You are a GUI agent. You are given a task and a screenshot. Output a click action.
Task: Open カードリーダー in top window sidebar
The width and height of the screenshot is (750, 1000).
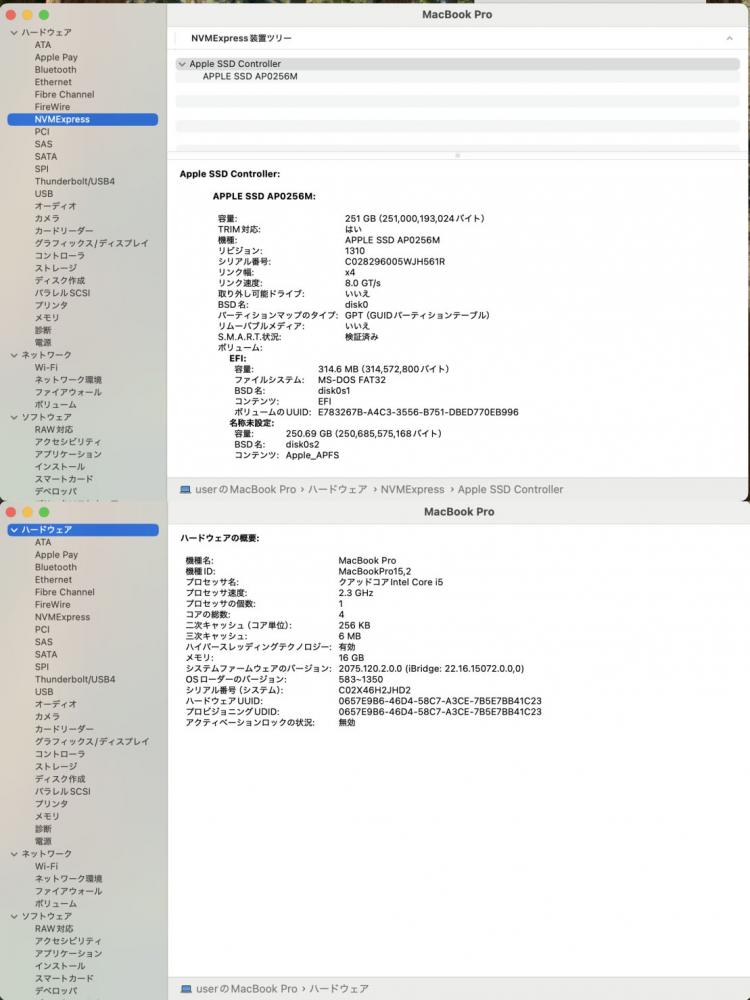(64, 232)
